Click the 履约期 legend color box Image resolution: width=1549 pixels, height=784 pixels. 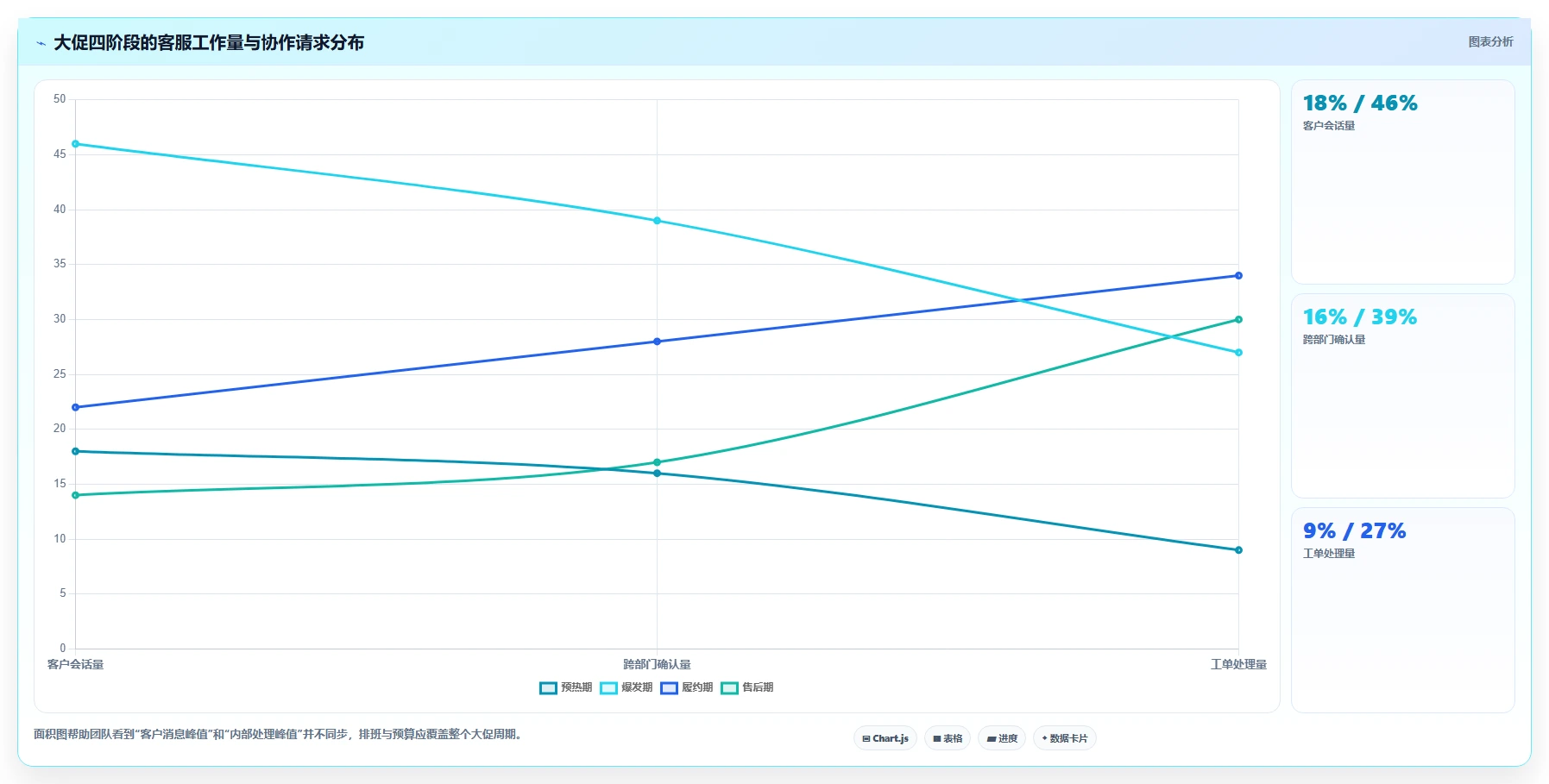(x=669, y=688)
